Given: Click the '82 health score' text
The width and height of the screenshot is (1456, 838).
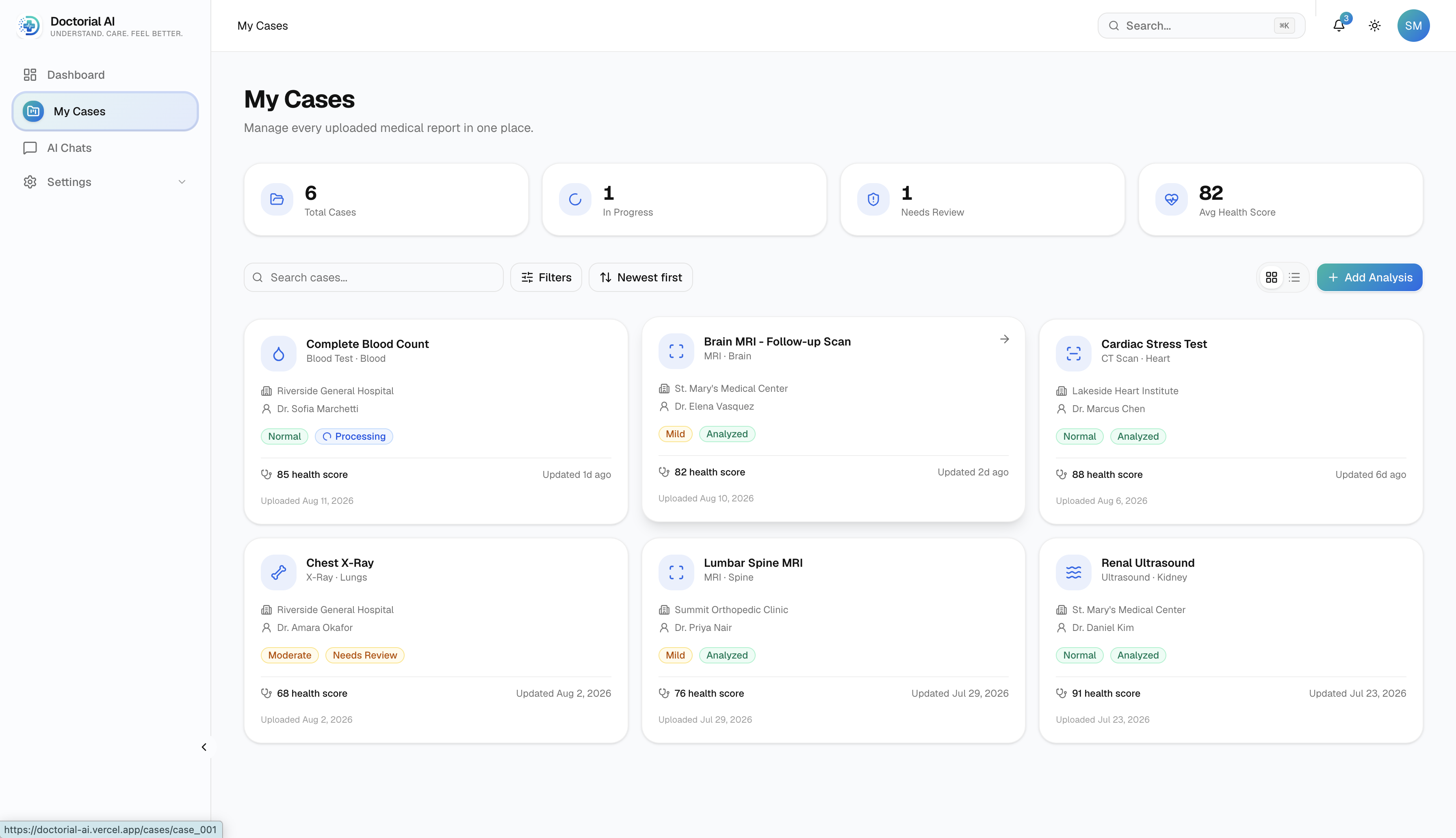Looking at the screenshot, I should [x=710, y=472].
